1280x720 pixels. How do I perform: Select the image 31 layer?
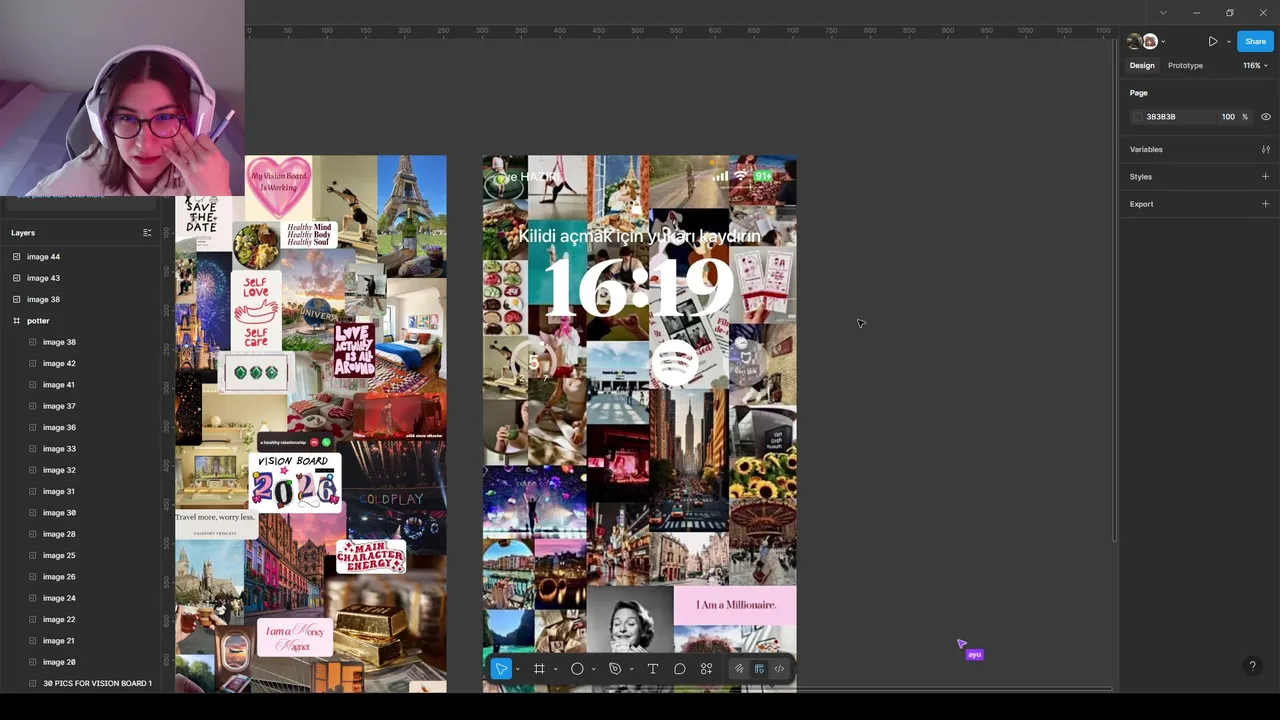tap(80, 491)
